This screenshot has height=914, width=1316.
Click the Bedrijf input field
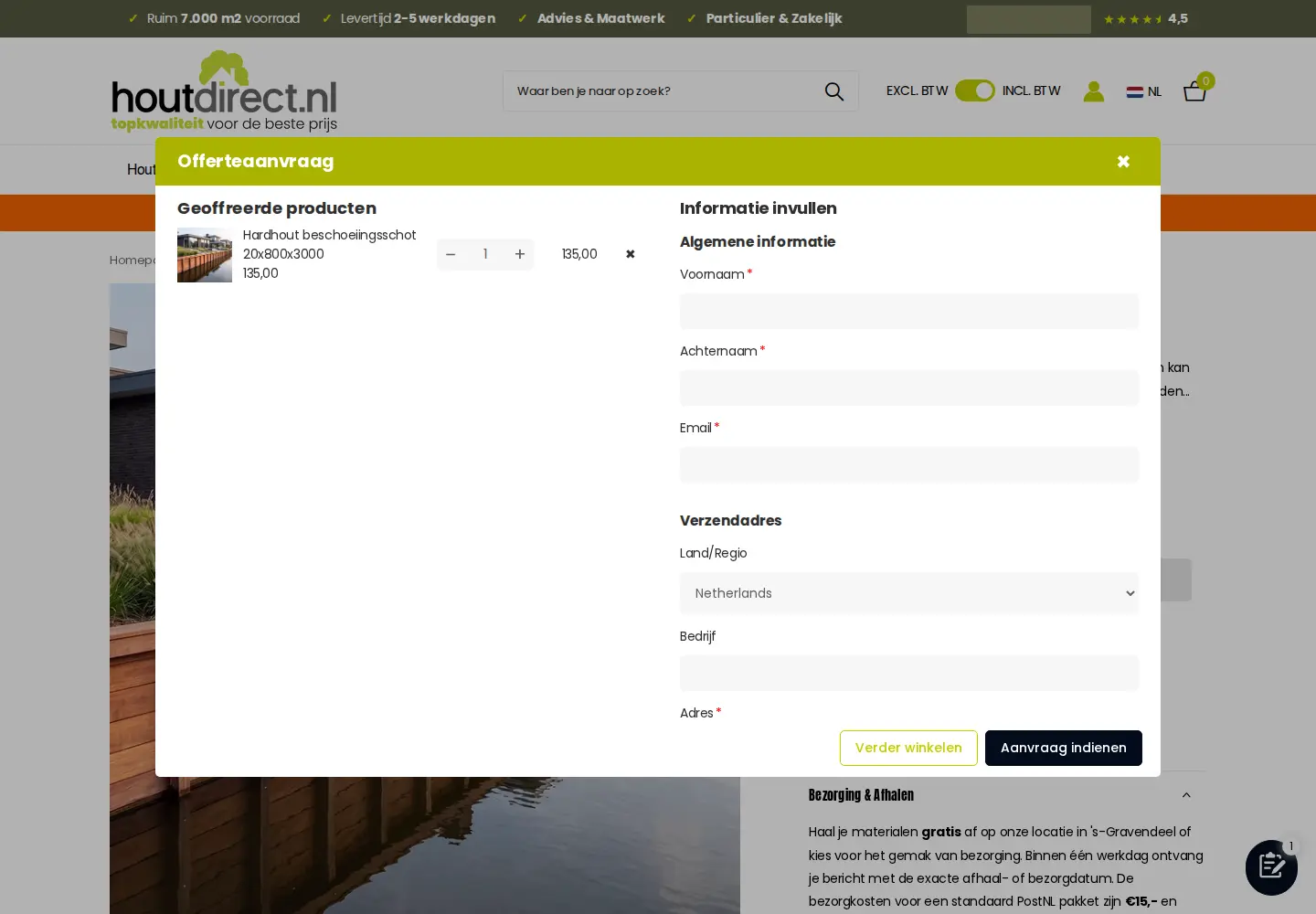909,674
